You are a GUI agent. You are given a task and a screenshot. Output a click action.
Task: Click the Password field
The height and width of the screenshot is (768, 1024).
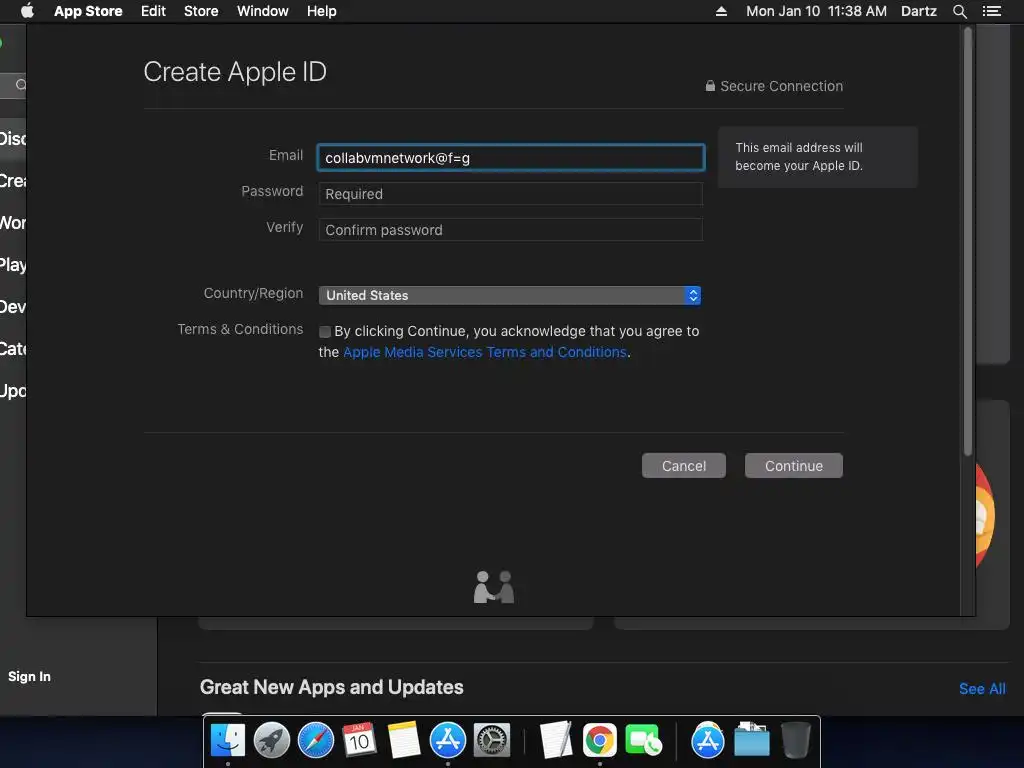511,194
